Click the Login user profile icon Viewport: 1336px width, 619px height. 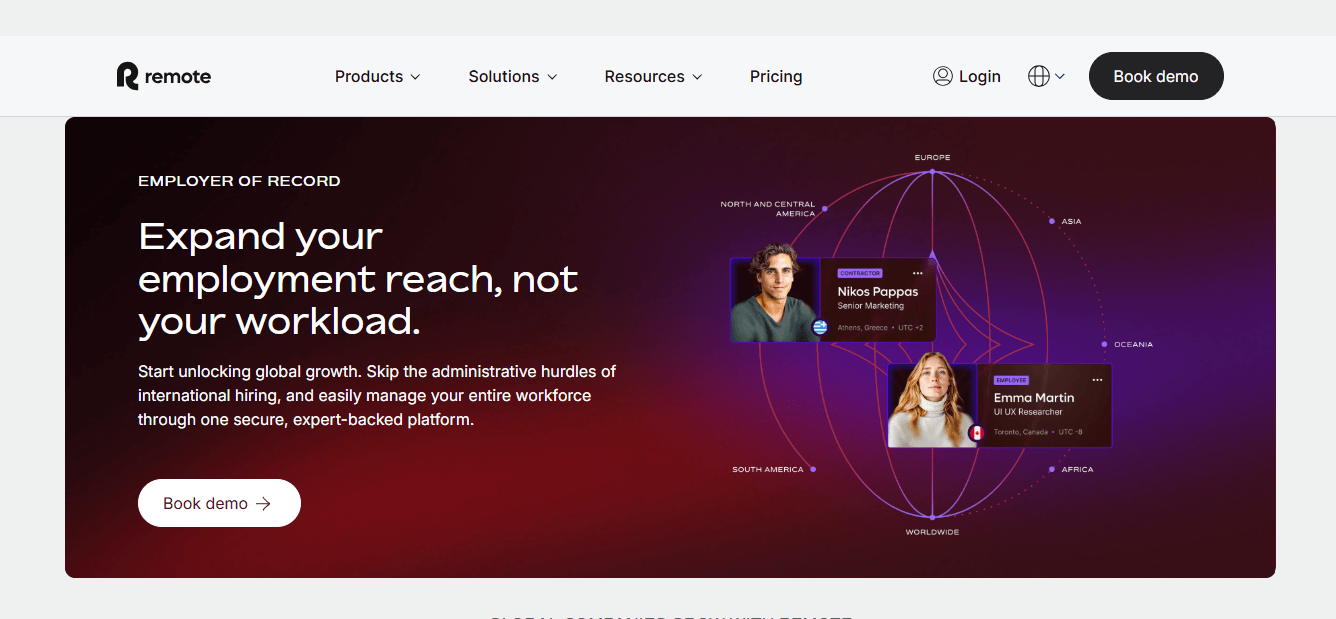(942, 76)
